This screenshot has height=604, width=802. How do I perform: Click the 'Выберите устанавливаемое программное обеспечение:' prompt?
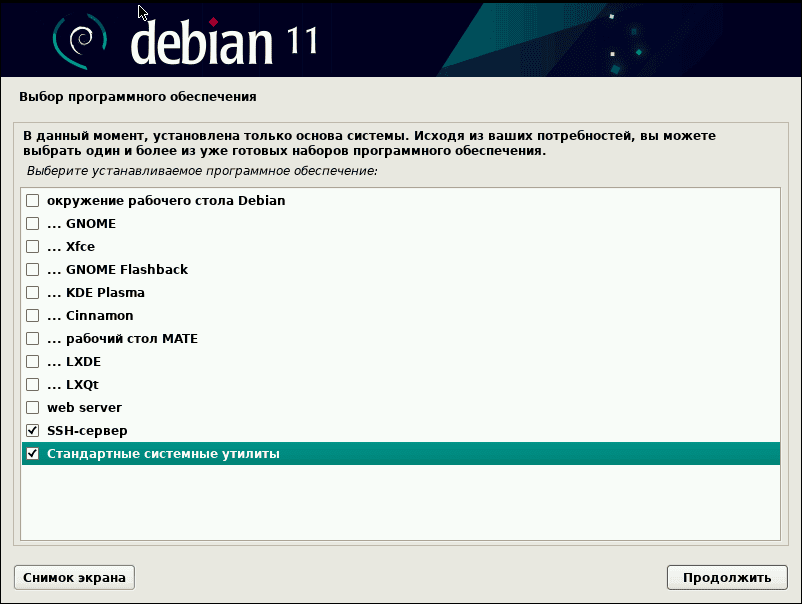202,171
